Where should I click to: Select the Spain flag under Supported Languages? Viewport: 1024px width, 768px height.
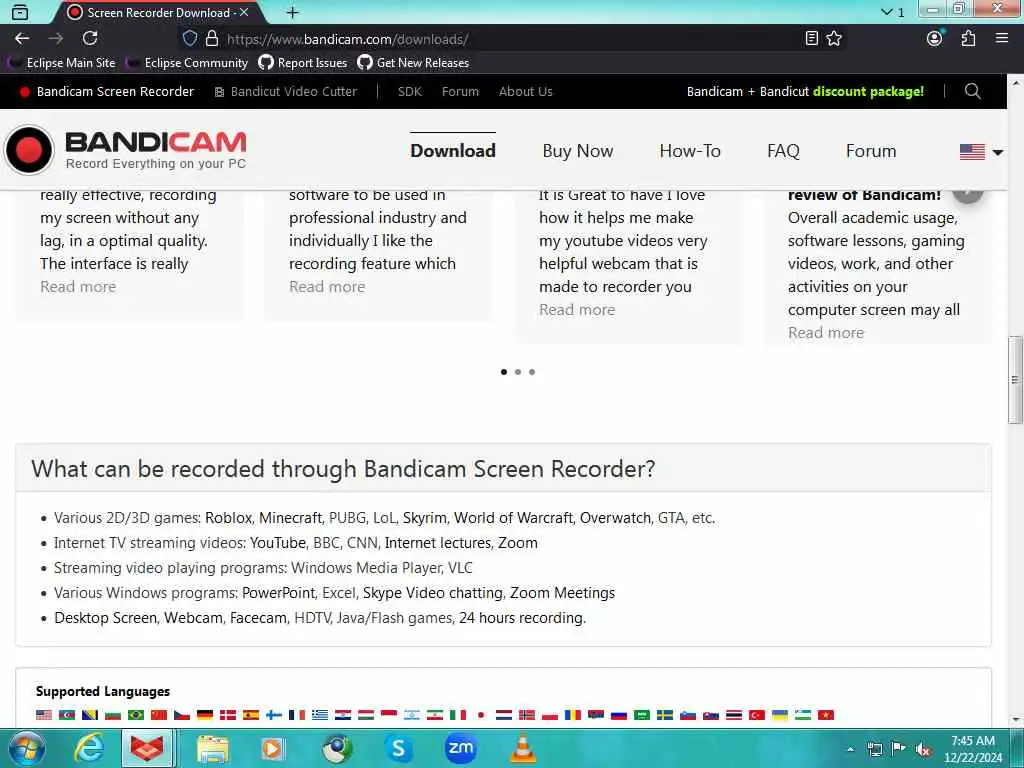[251, 715]
